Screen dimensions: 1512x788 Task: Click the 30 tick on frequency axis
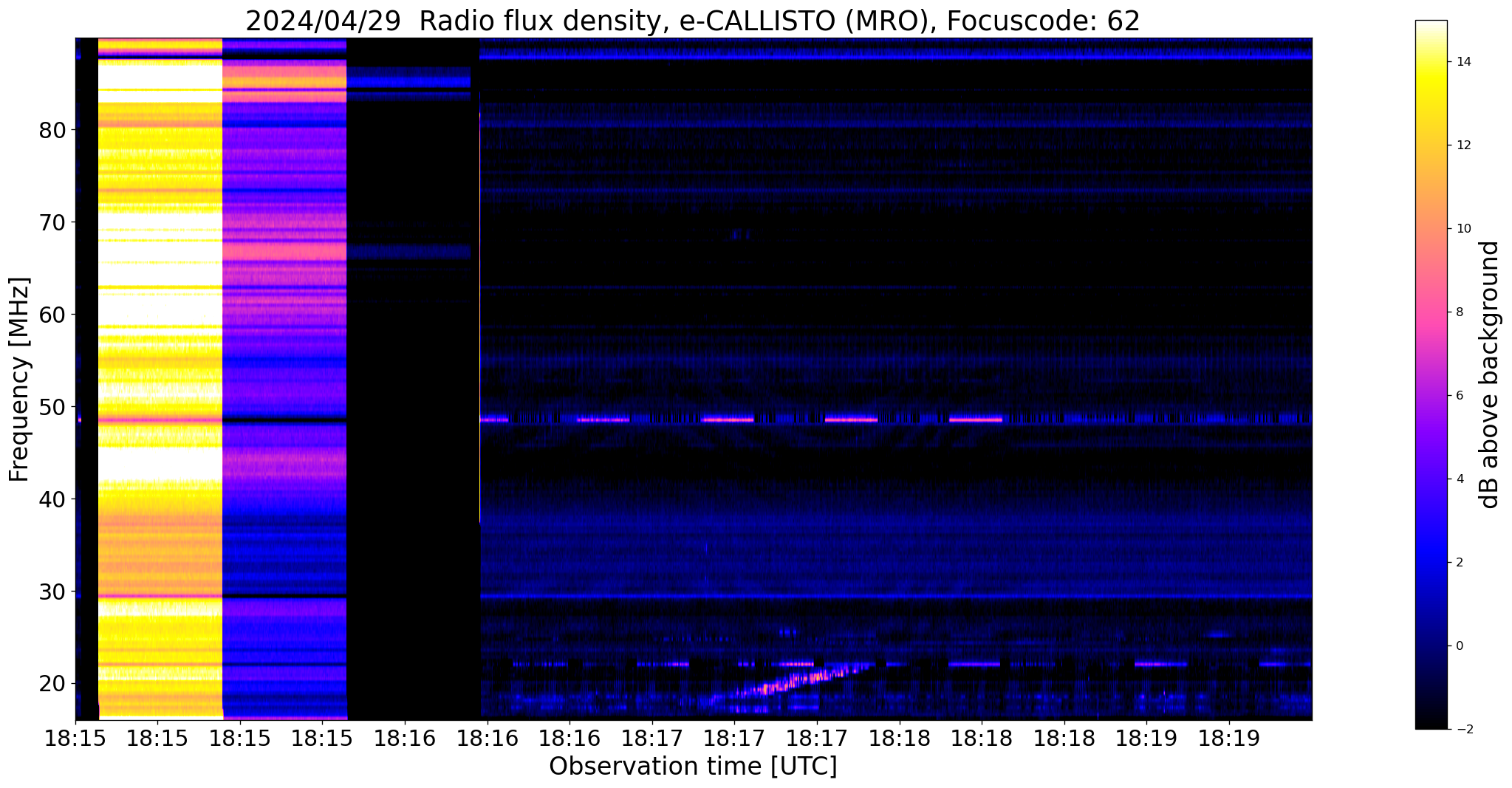tap(52, 592)
